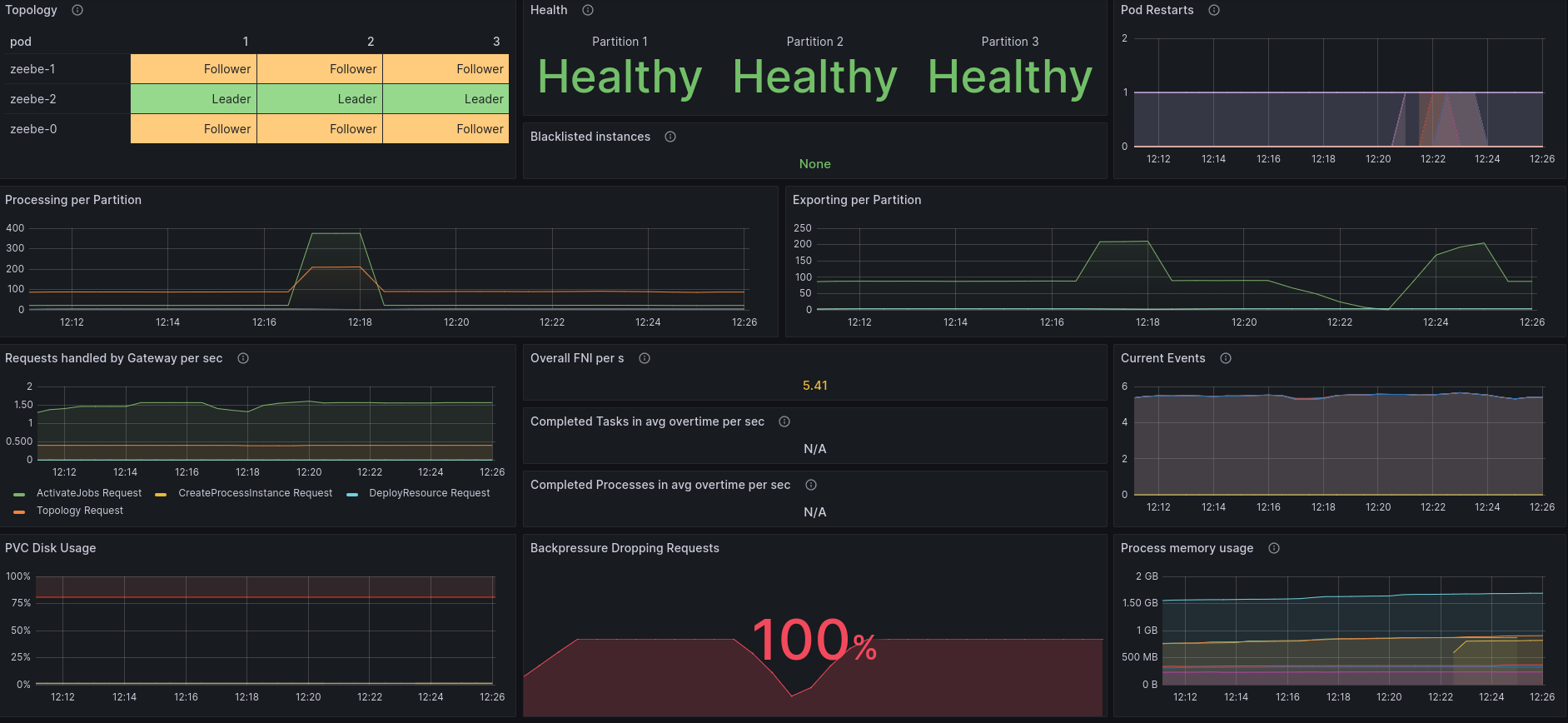Sort topology table by pod column header
The height and width of the screenshot is (723, 1568).
pos(21,42)
